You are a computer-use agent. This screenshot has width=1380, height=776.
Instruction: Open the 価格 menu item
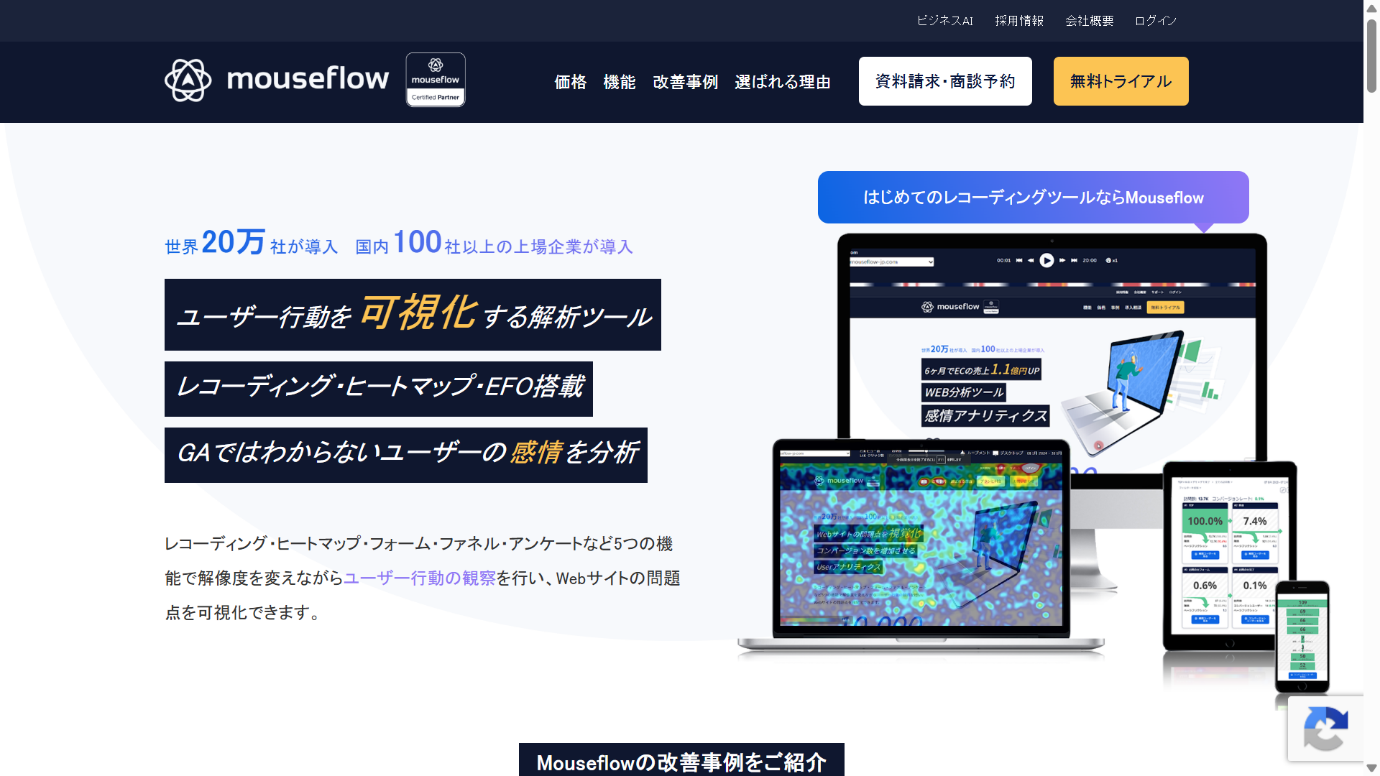pyautogui.click(x=571, y=82)
